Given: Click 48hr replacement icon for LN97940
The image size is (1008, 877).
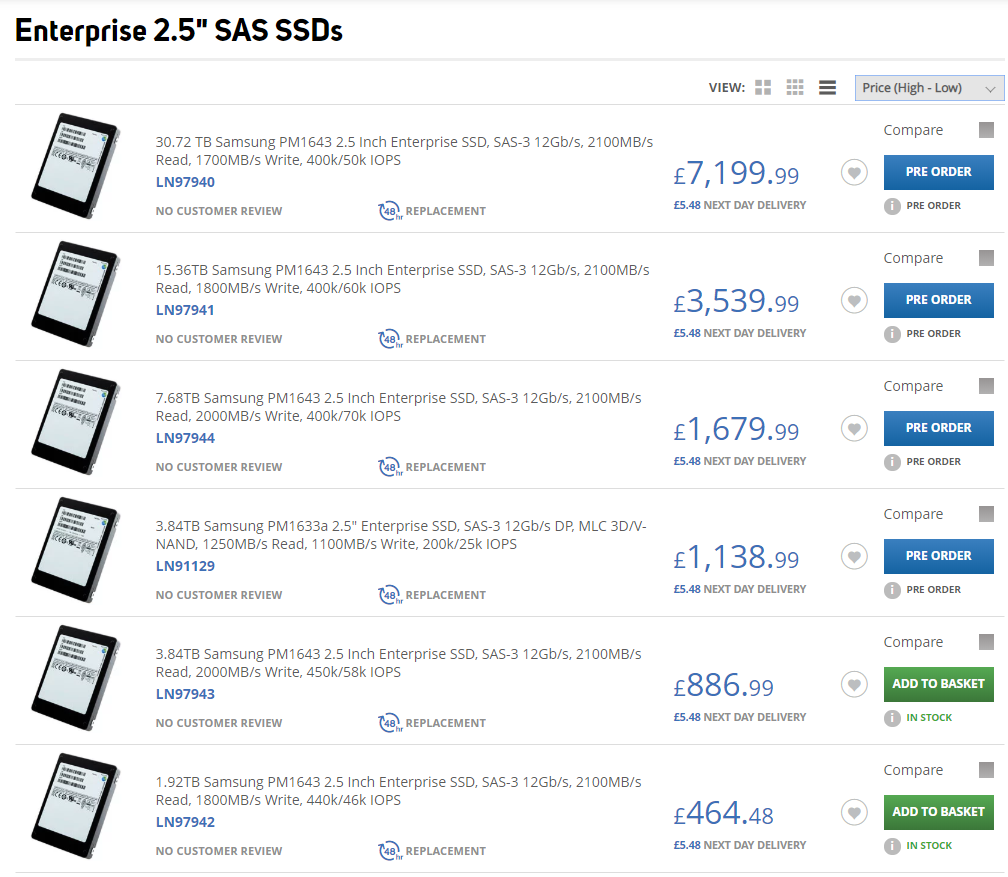Looking at the screenshot, I should point(390,211).
